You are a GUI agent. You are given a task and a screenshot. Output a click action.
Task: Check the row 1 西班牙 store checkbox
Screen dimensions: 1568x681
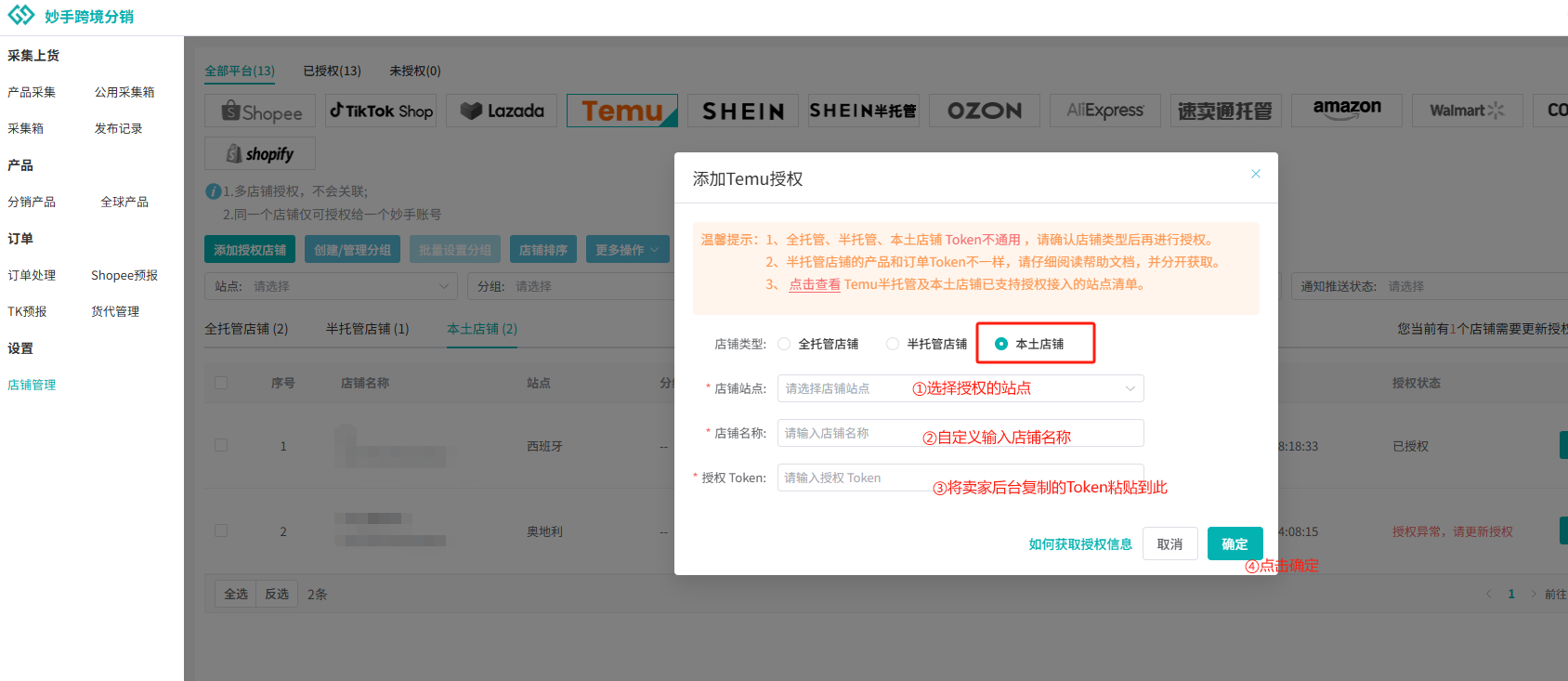(221, 445)
